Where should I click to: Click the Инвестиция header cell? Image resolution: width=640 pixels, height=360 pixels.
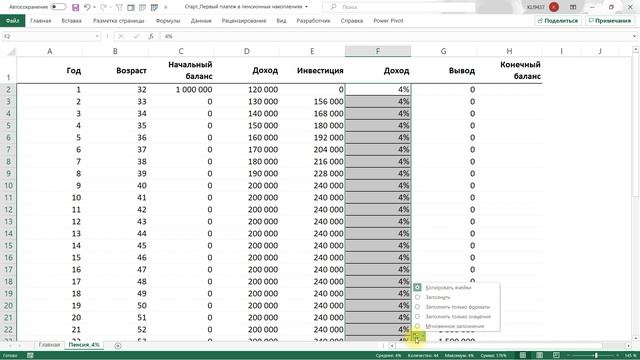pyautogui.click(x=312, y=71)
